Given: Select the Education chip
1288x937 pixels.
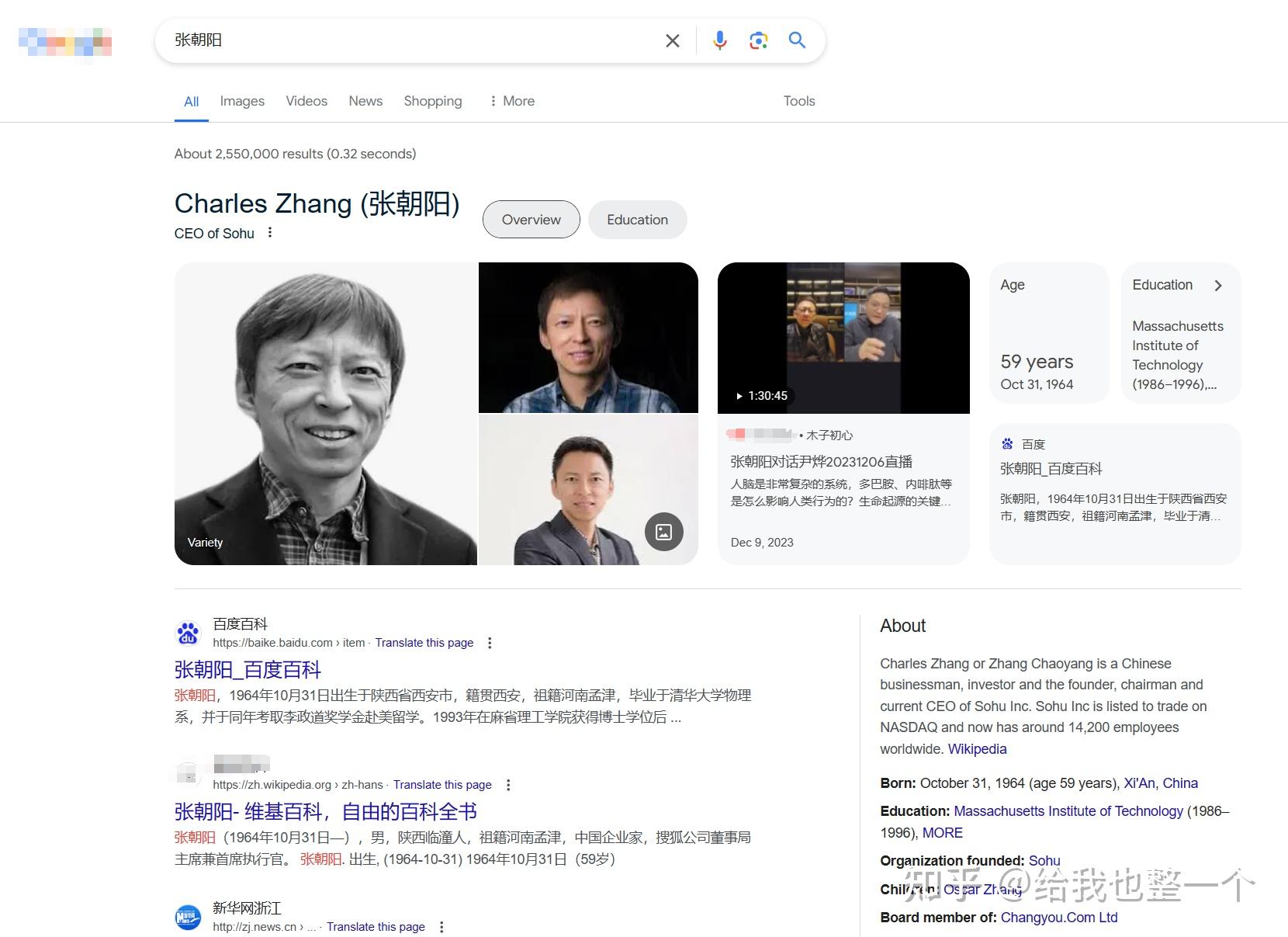Looking at the screenshot, I should [x=638, y=220].
